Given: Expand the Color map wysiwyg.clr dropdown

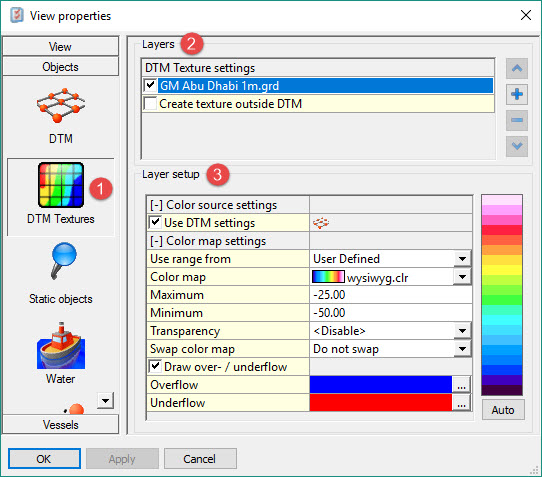Looking at the screenshot, I should pyautogui.click(x=462, y=277).
